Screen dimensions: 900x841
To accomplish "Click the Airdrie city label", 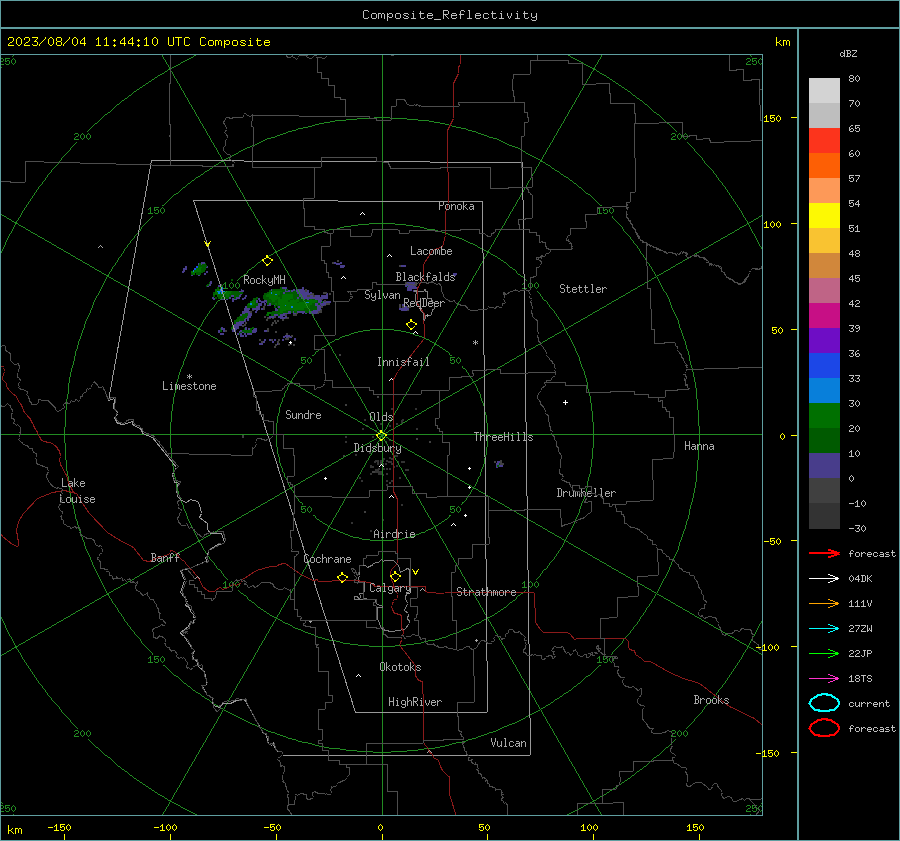I will [394, 534].
